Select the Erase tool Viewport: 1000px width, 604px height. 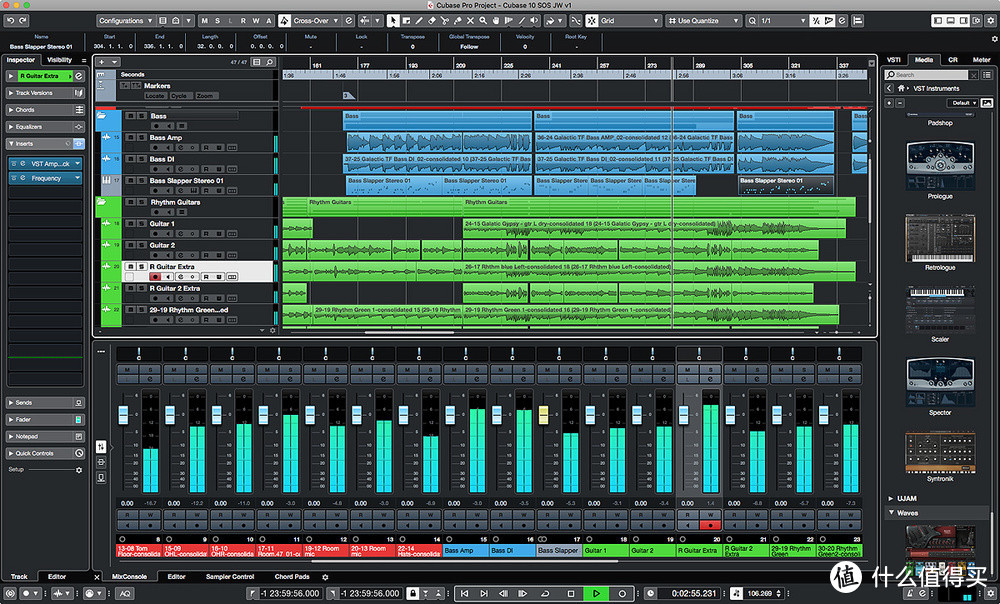pyautogui.click(x=432, y=20)
